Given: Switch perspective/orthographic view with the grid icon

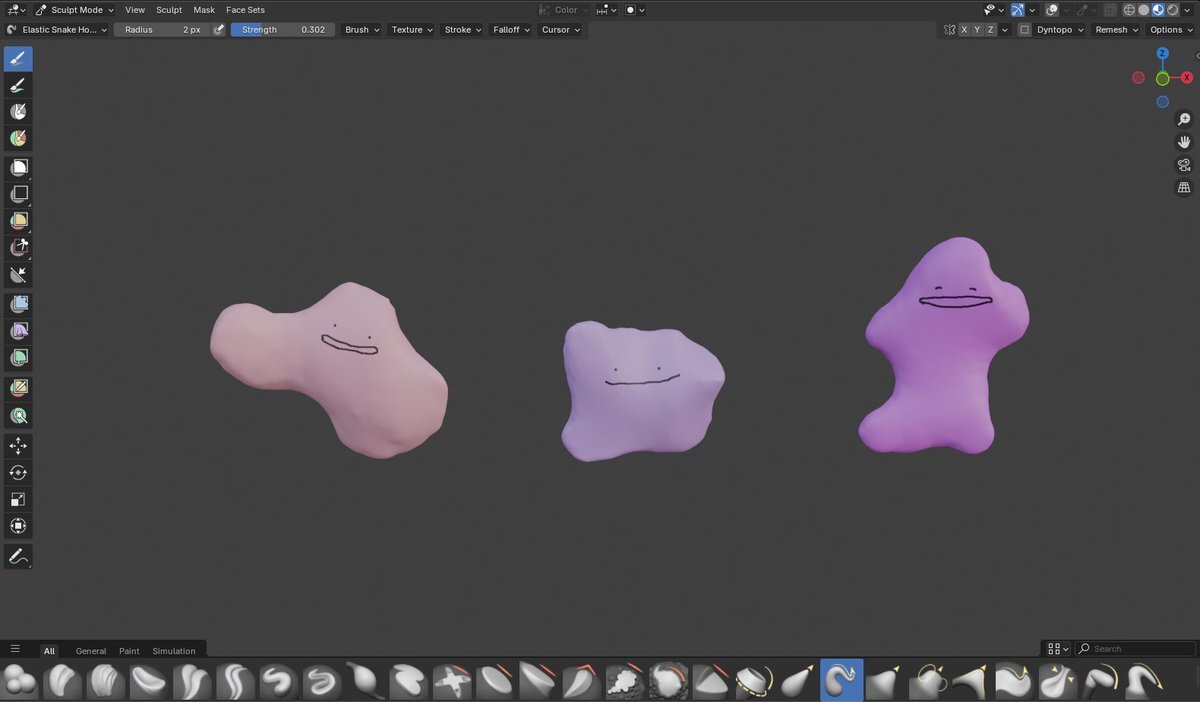Looking at the screenshot, I should [x=1184, y=188].
